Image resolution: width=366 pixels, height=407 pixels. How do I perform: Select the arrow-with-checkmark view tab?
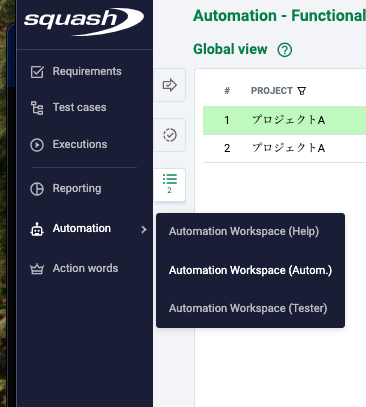[x=170, y=85]
